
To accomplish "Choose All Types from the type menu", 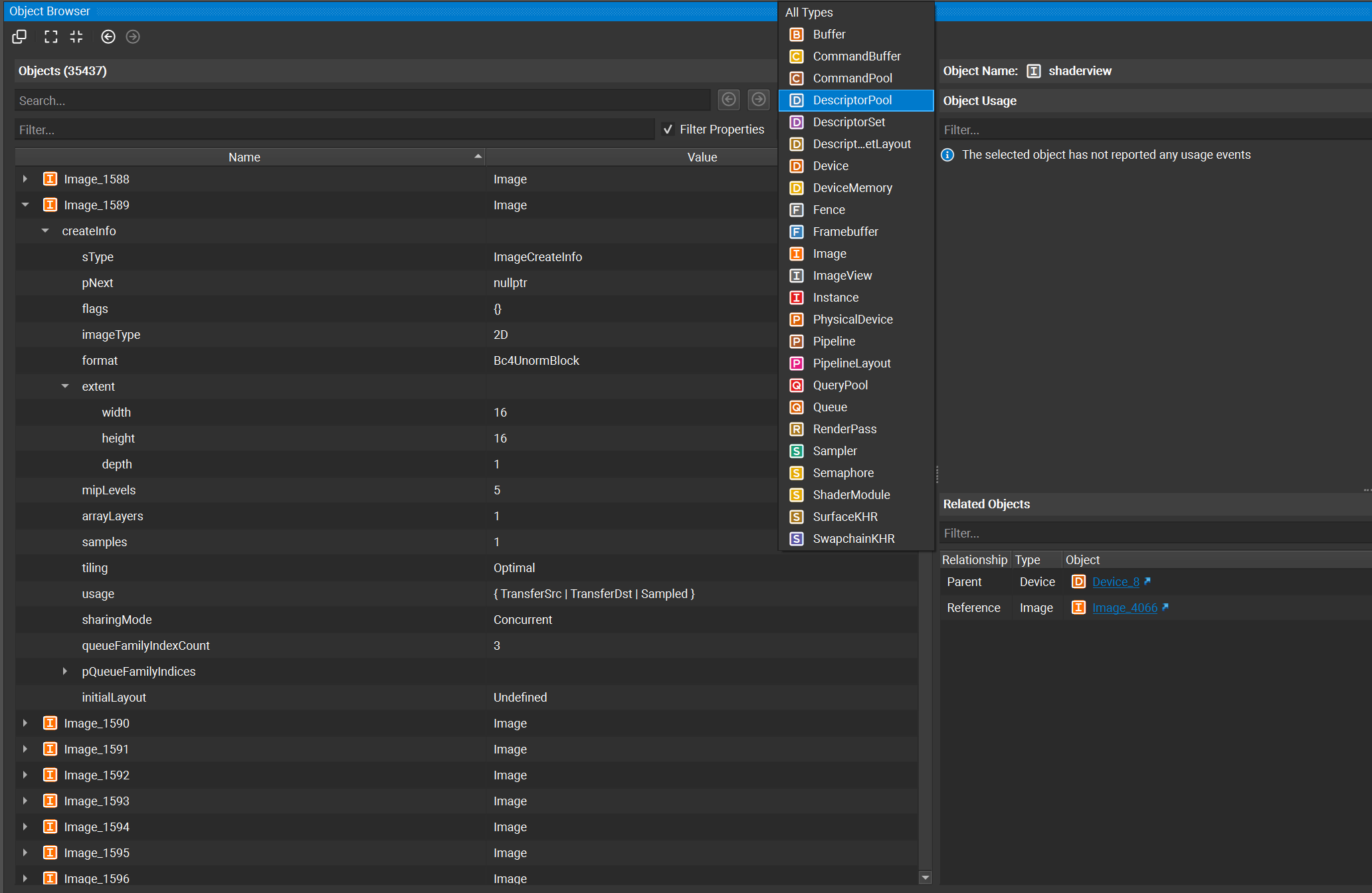I will coord(807,12).
